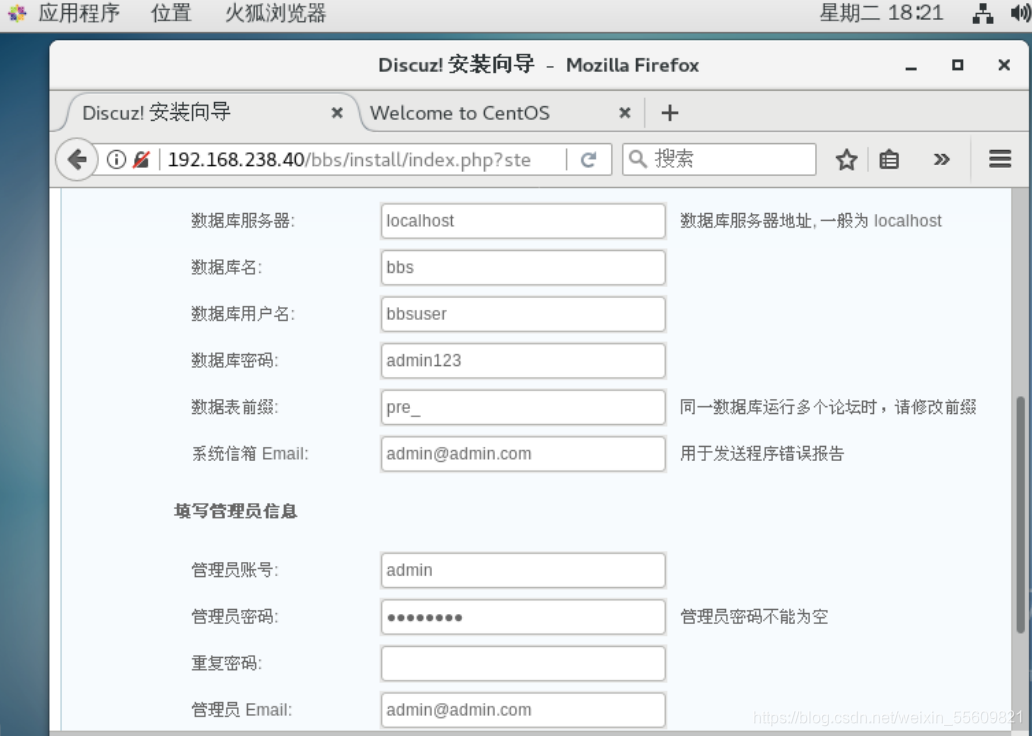Screen dimensions: 1032x736
Task: Click the 数据库服务器地址 hint text
Action: click(x=811, y=221)
